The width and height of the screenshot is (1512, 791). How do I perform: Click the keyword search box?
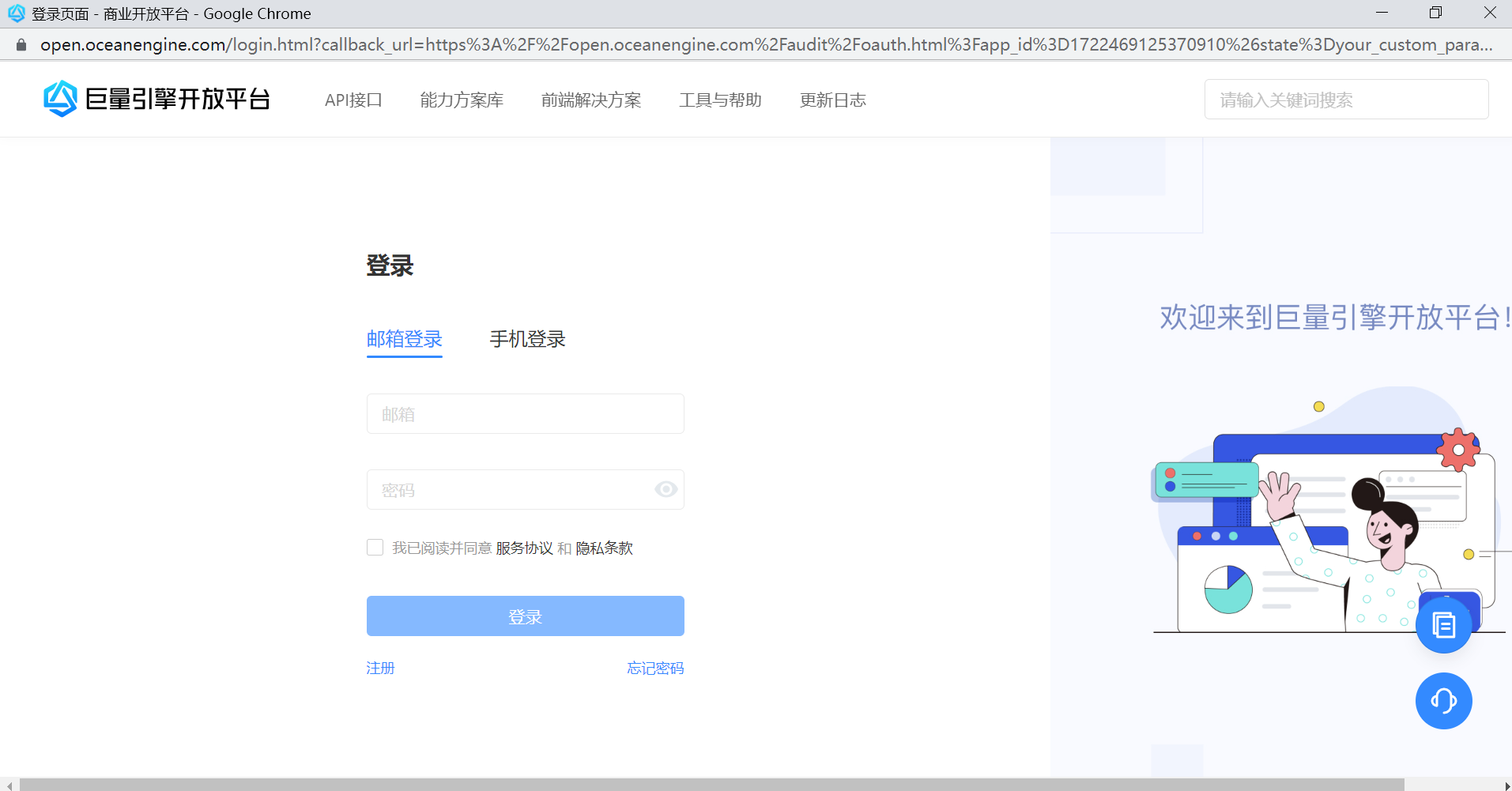point(1346,100)
